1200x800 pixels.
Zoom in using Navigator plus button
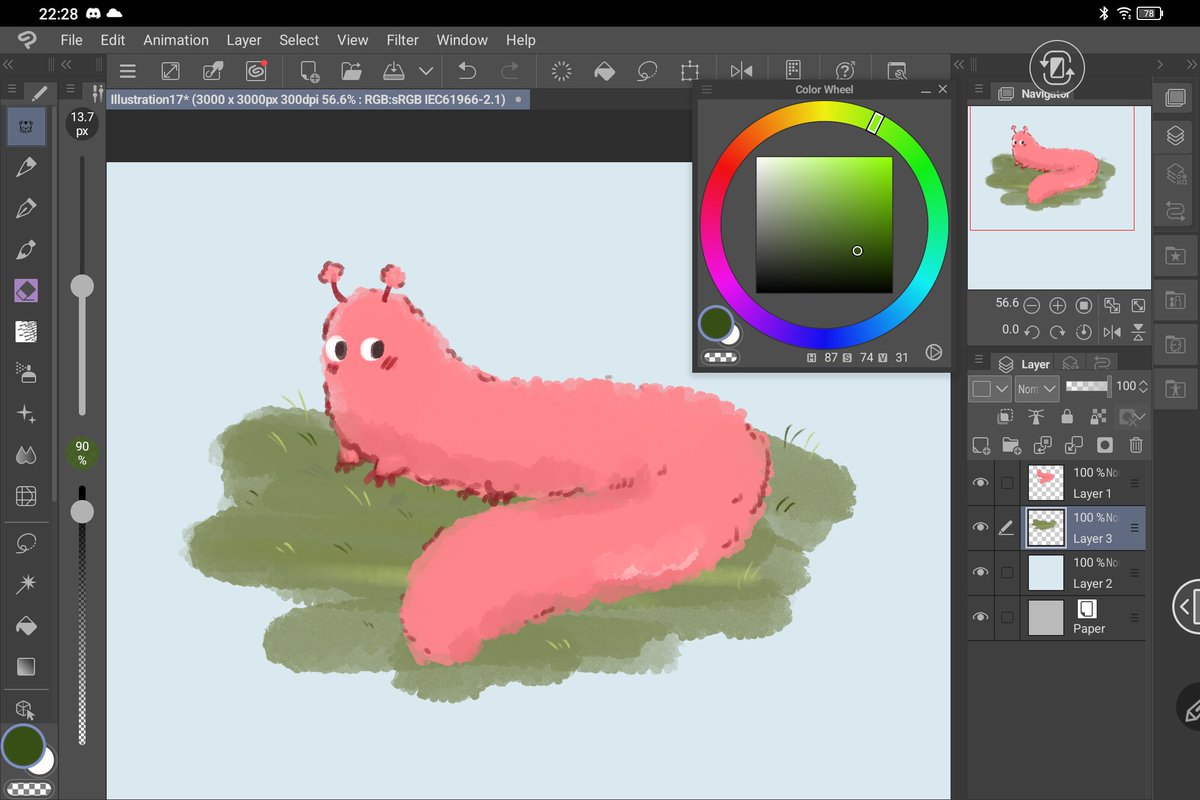[1057, 305]
